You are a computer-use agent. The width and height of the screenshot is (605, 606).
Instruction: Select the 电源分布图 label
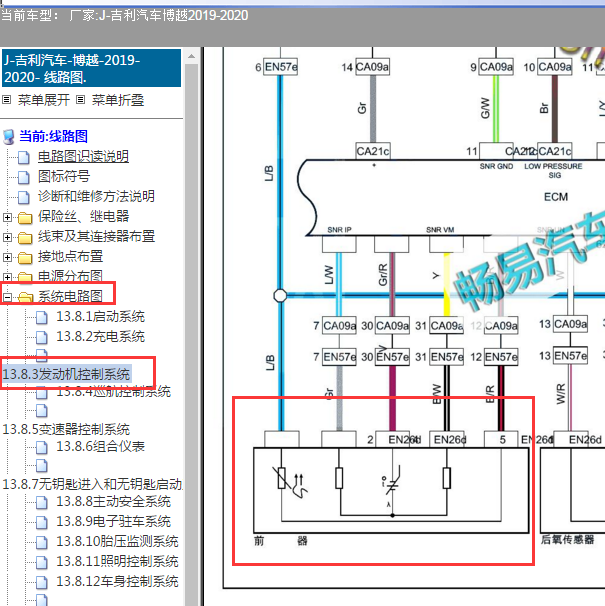(70, 276)
